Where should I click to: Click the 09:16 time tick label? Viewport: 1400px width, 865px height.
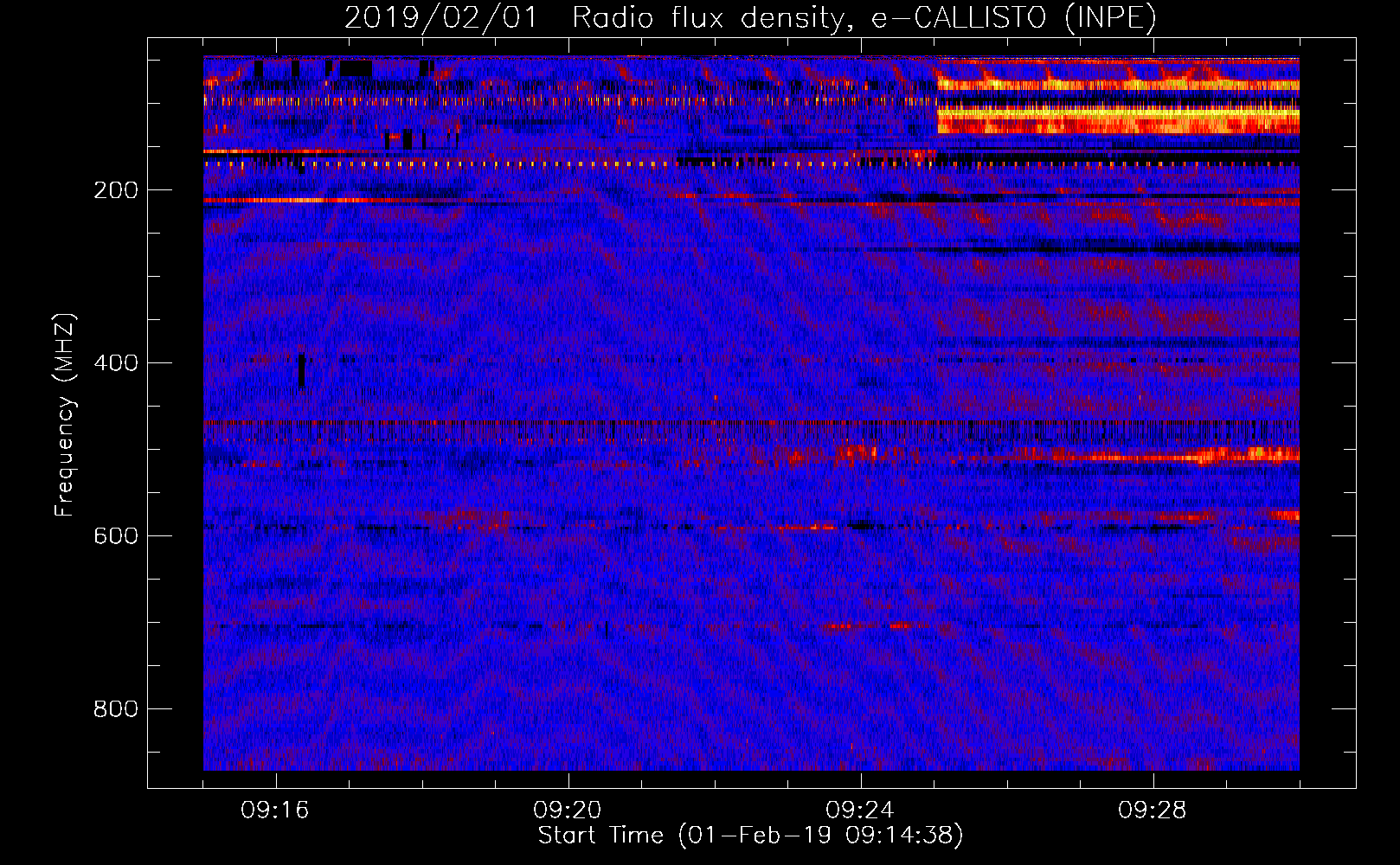click(275, 811)
